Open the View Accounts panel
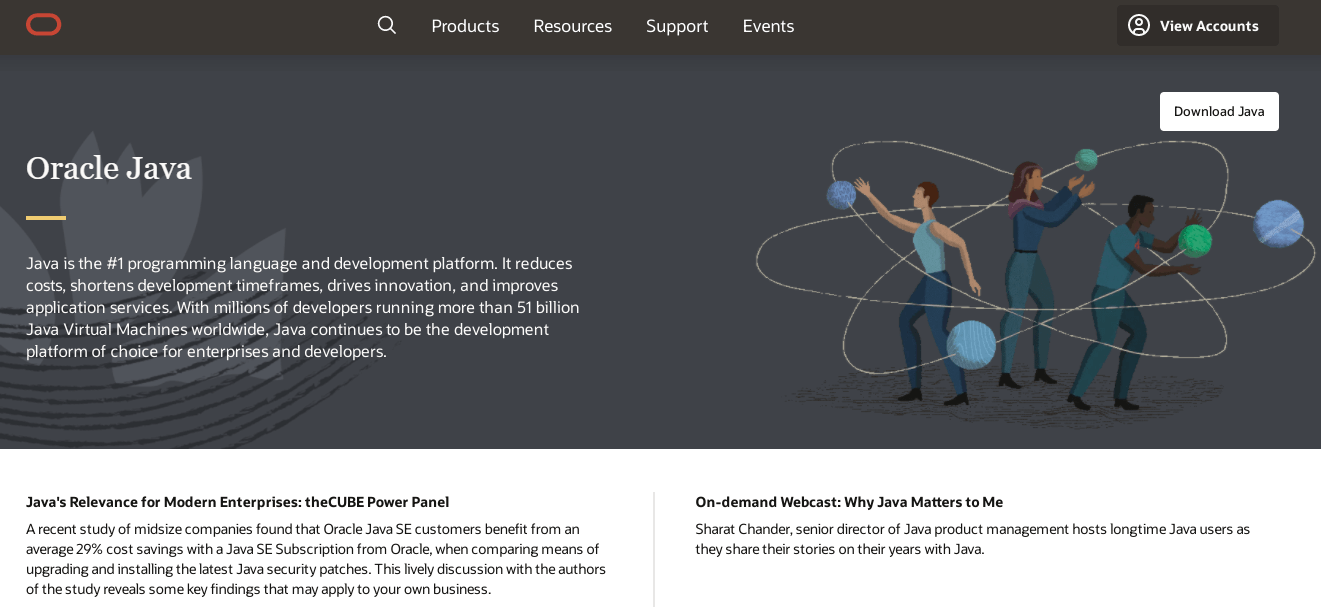1321x607 pixels. tap(1208, 26)
